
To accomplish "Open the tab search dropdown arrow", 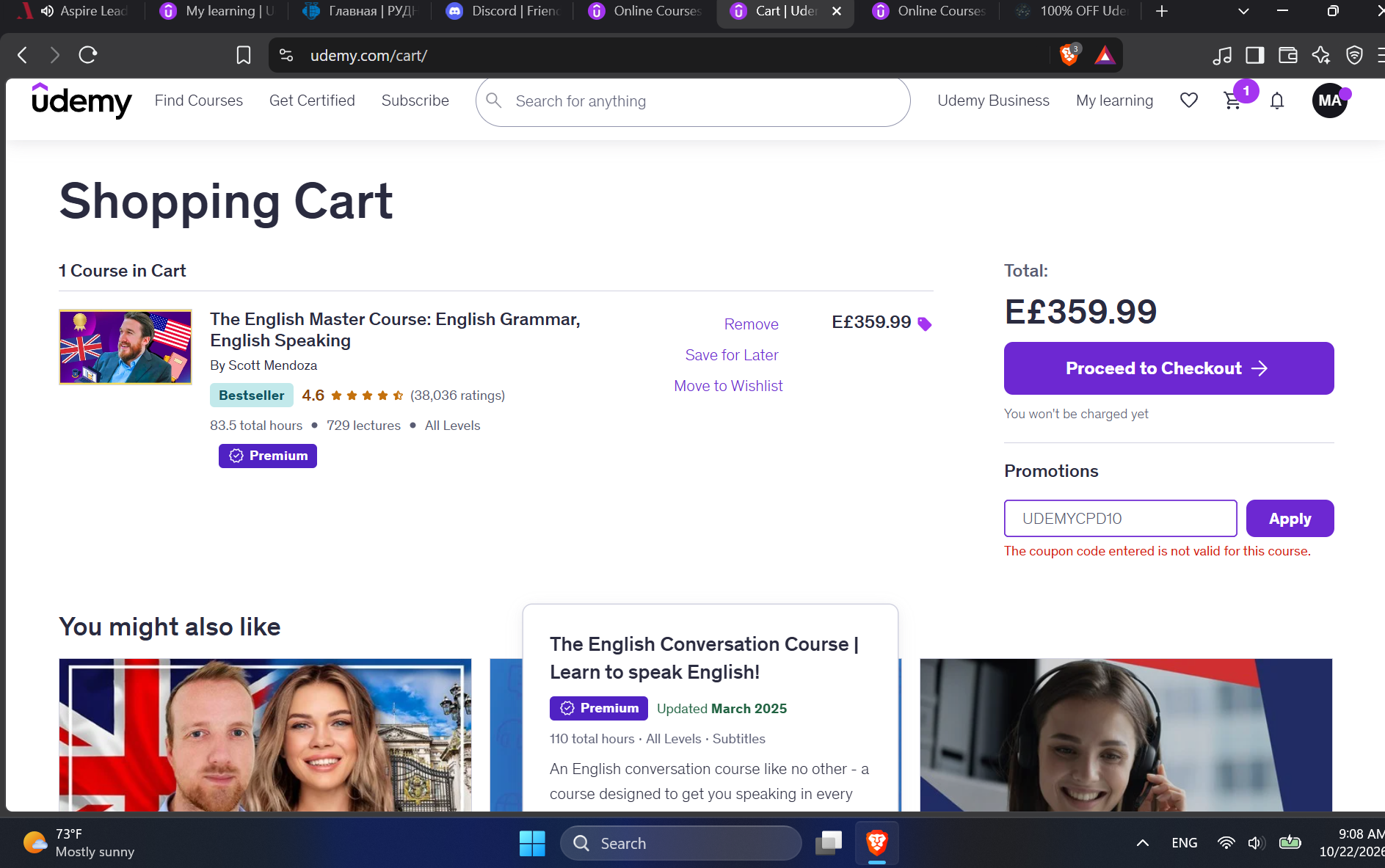I will (x=1243, y=11).
